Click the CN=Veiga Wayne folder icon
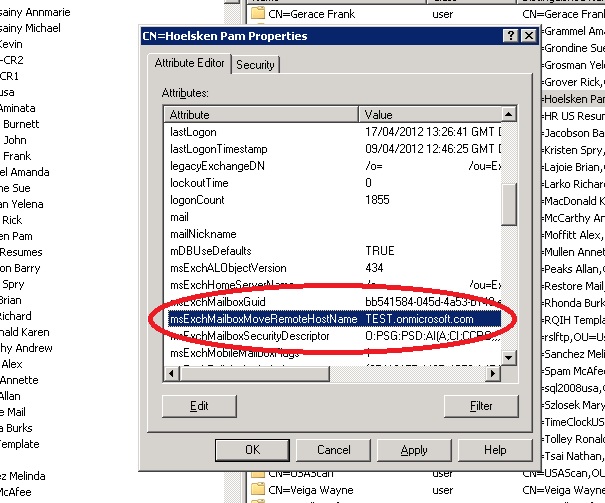The width and height of the screenshot is (605, 503). coord(257,489)
